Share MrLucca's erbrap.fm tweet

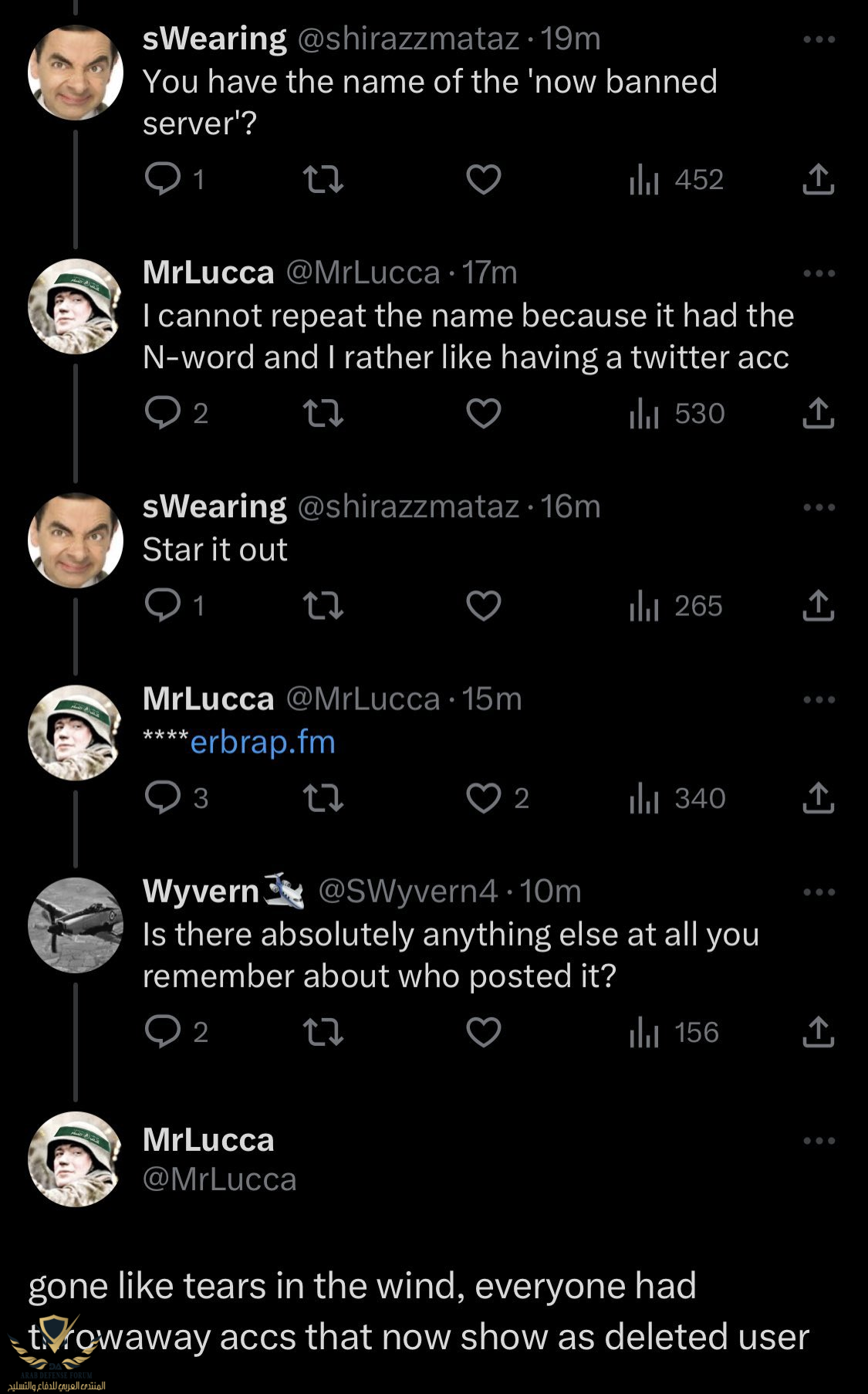tap(818, 798)
